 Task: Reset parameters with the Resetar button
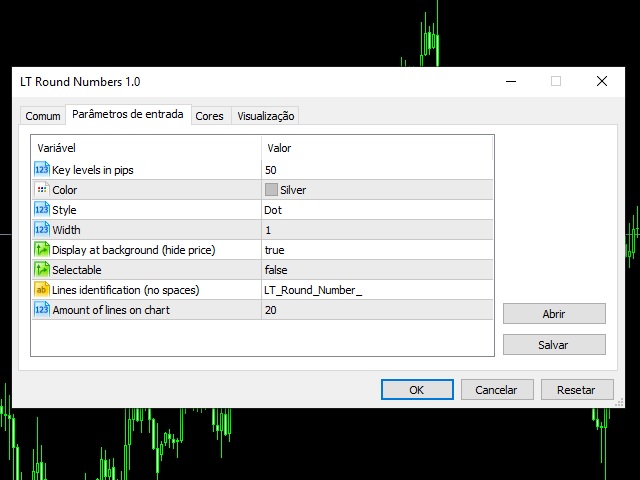tap(577, 390)
